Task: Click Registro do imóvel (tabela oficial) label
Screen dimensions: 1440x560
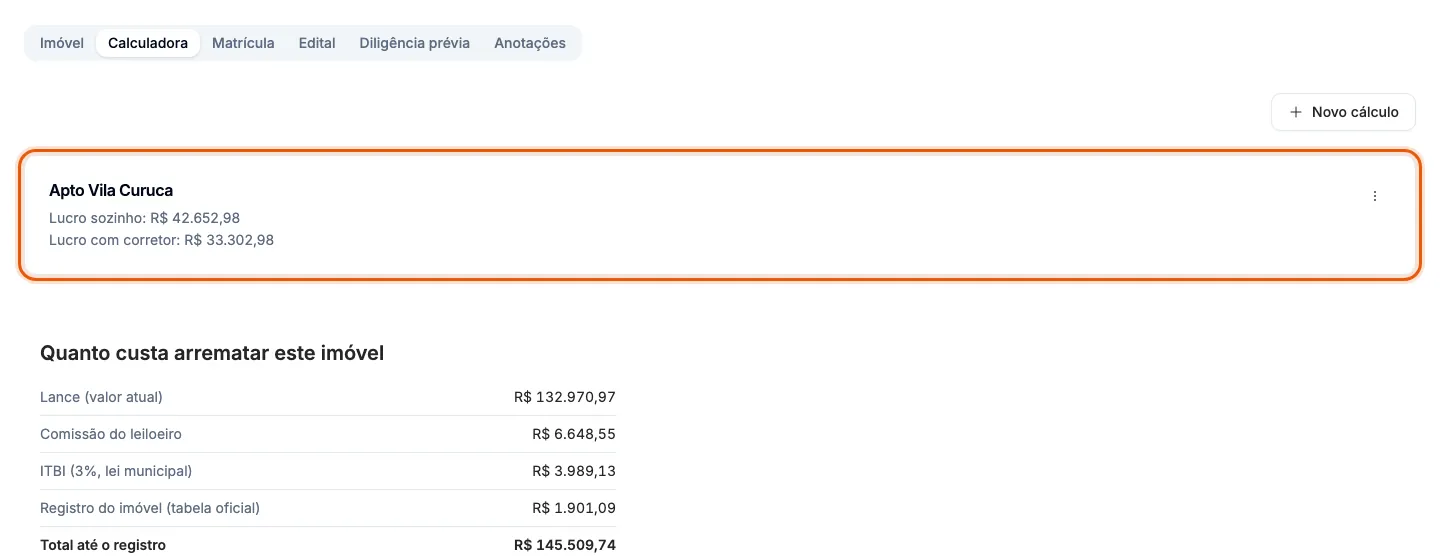Action: click(150, 508)
